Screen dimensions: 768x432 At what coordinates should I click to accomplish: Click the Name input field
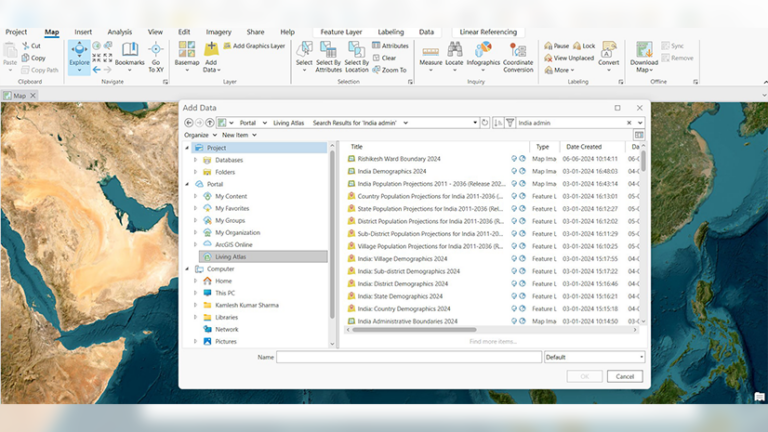tap(409, 357)
